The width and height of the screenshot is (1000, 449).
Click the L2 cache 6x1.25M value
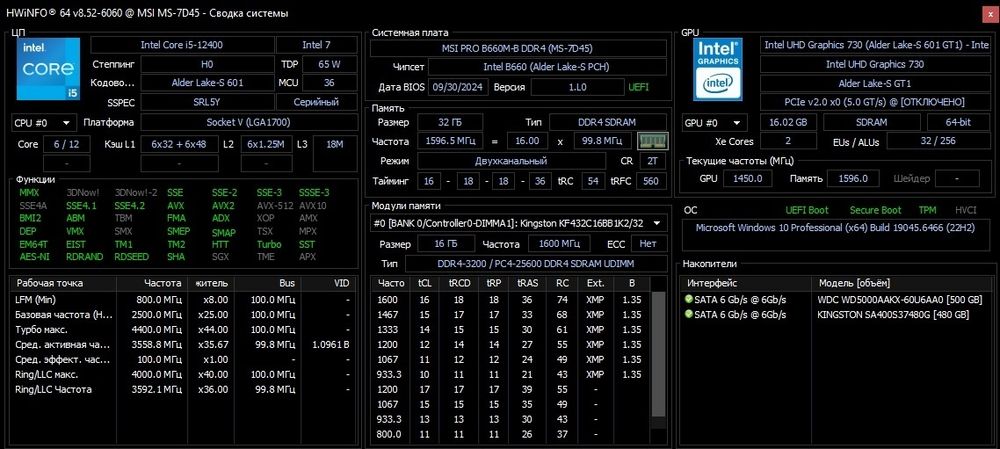click(x=267, y=145)
